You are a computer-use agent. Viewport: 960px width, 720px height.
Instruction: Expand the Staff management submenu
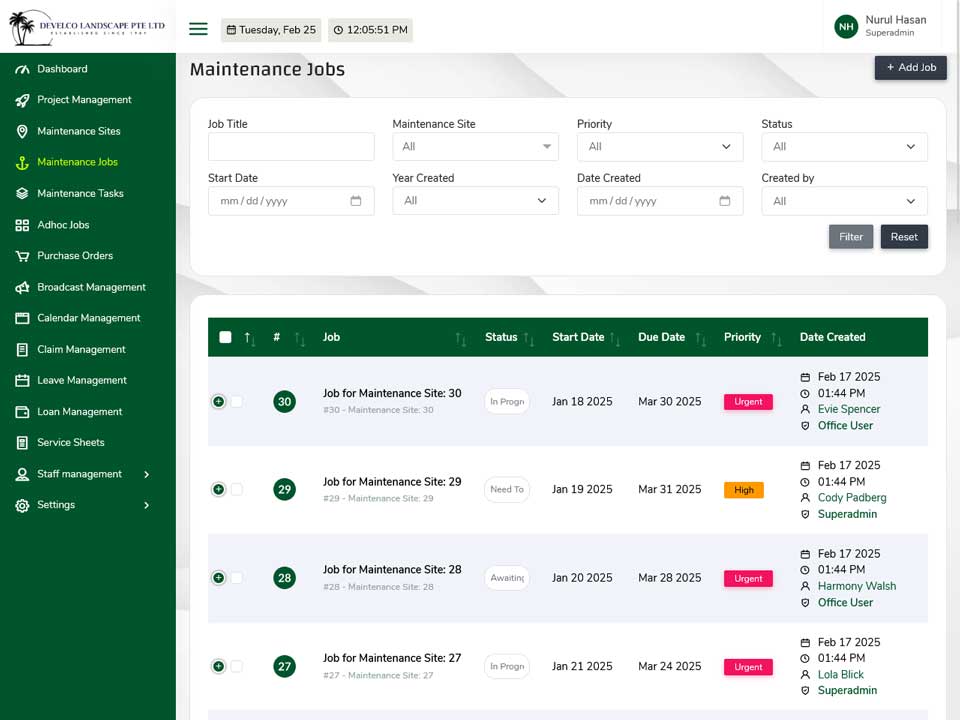[x=146, y=474]
